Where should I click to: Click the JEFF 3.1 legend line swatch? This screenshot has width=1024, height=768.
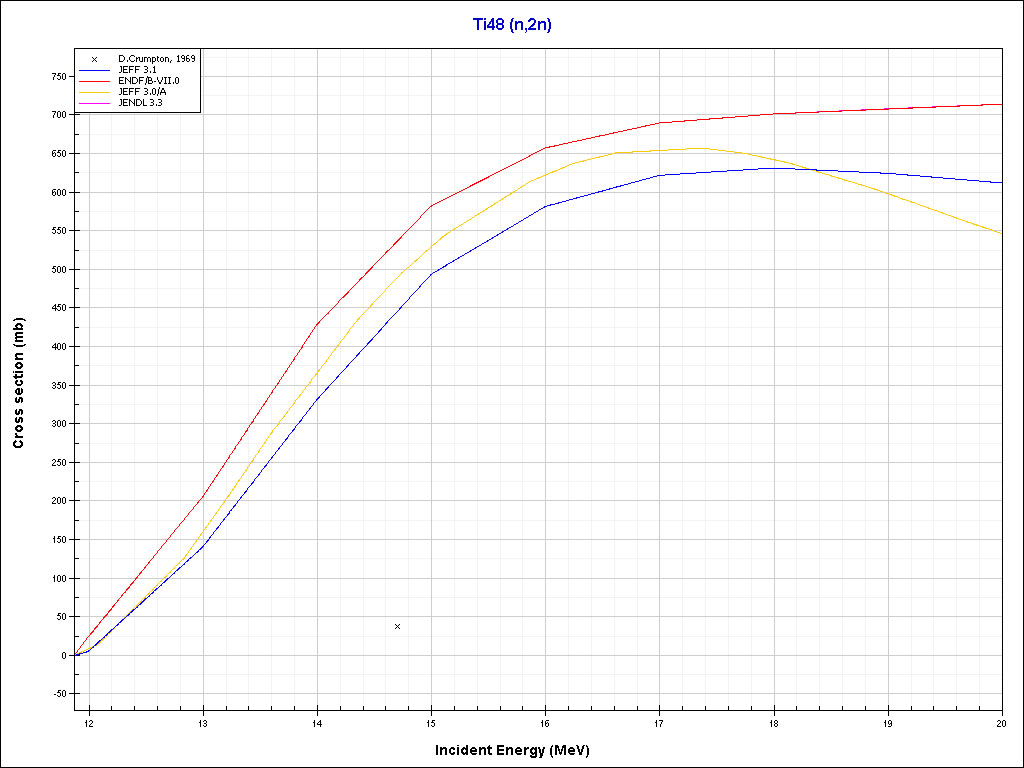(94, 70)
